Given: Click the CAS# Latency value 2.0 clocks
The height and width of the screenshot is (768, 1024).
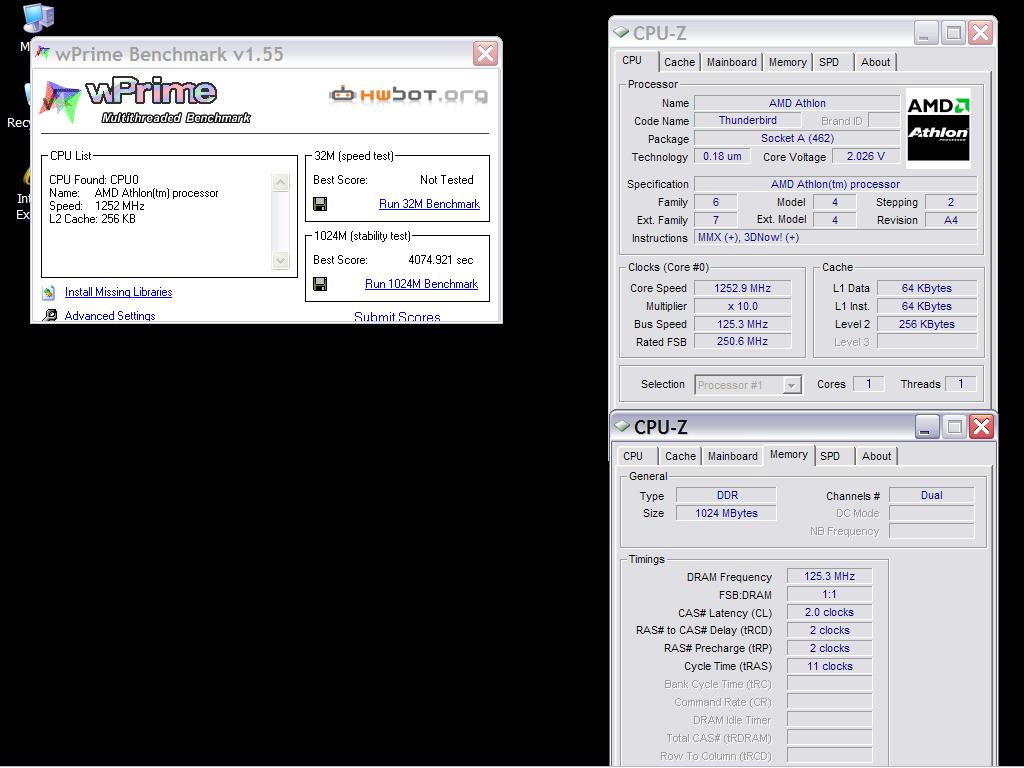Looking at the screenshot, I should point(829,612).
